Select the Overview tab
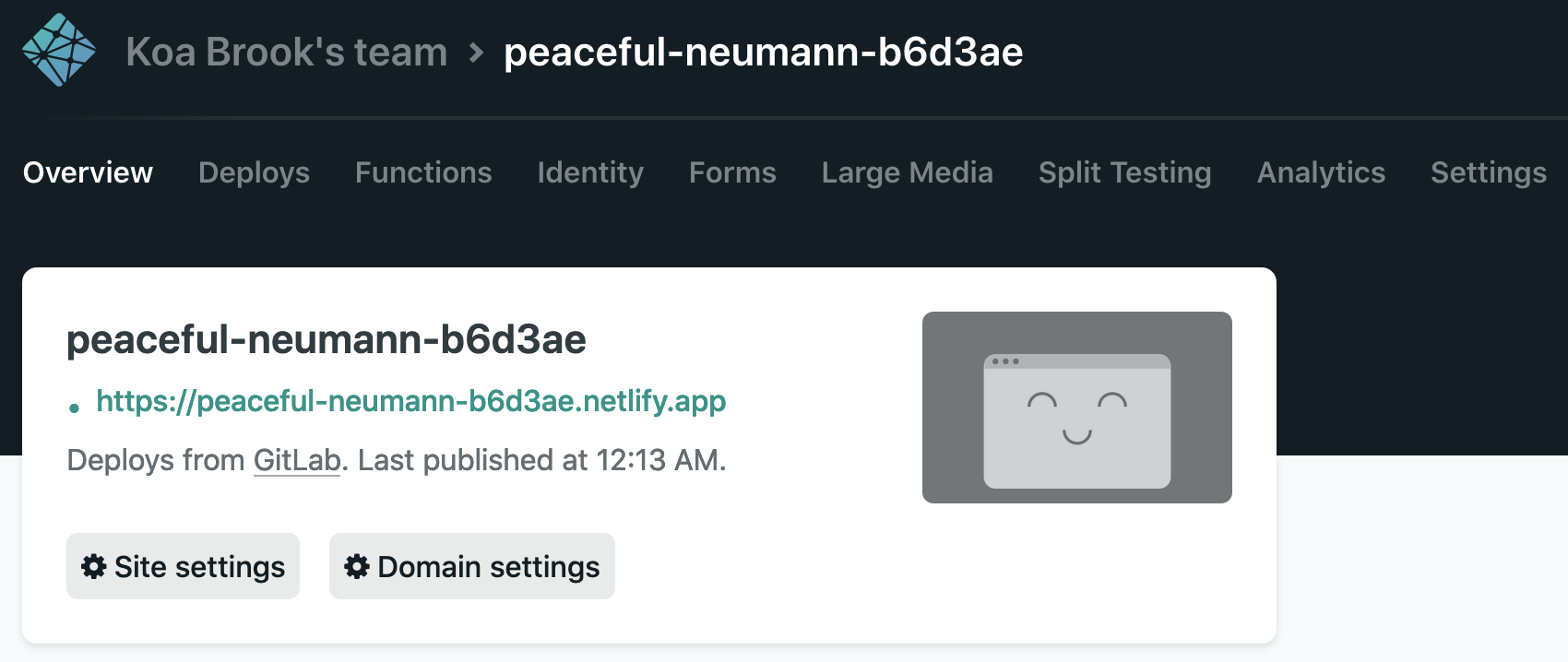The height and width of the screenshot is (662, 1568). 88,172
